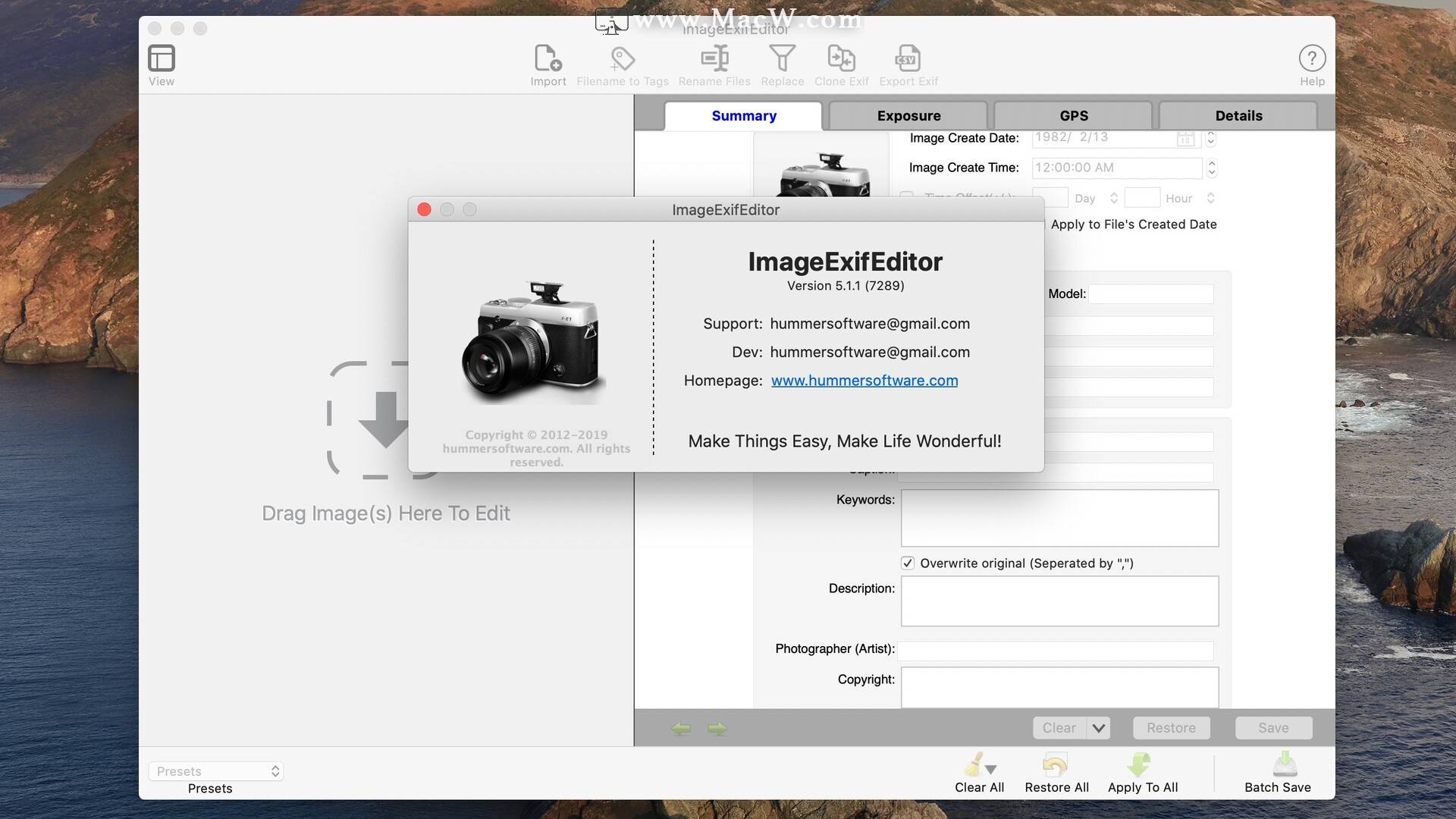The image size is (1456, 819).
Task: Go to next image with right arrow
Action: point(717,729)
